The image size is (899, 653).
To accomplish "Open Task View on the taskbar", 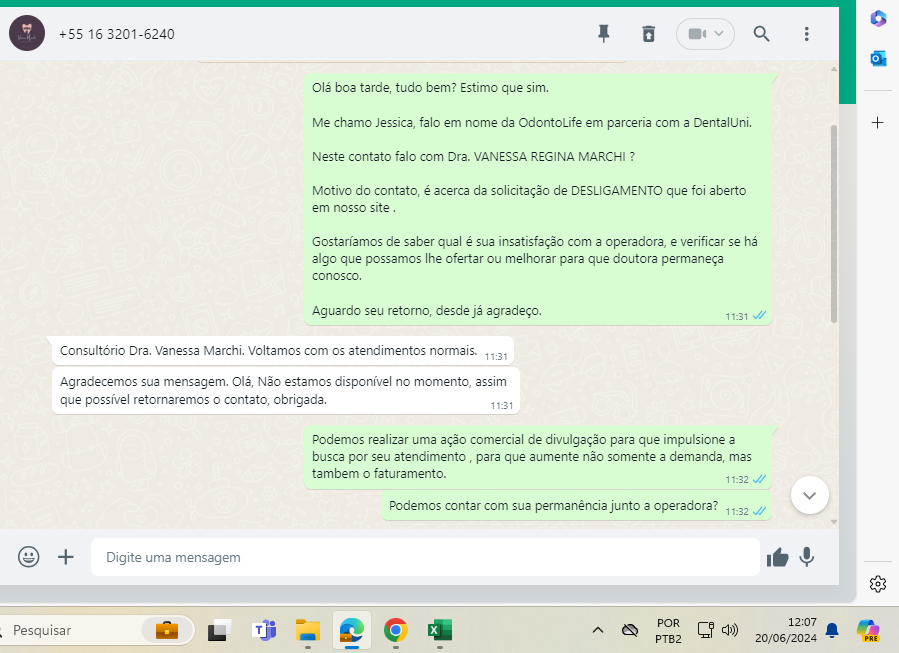I will point(219,630).
